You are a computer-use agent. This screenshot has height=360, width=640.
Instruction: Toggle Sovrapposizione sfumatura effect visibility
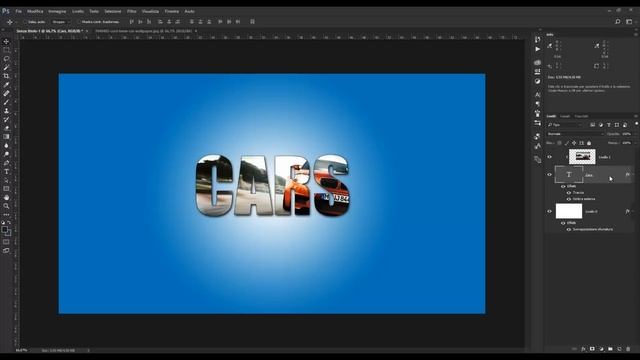[x=569, y=229]
